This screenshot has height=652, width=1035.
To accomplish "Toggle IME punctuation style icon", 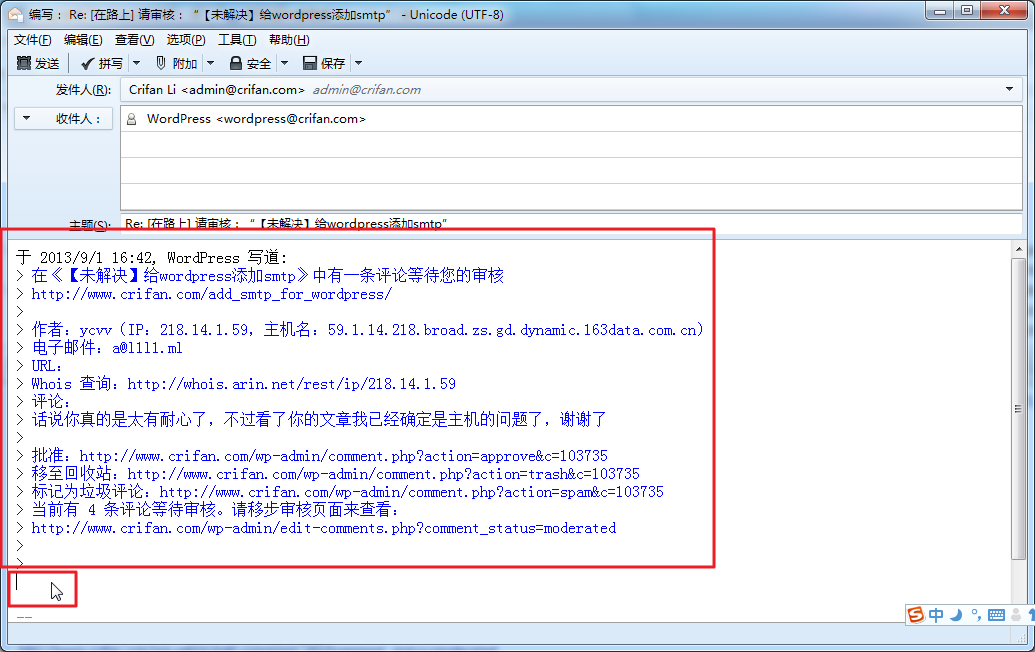I will tap(976, 615).
